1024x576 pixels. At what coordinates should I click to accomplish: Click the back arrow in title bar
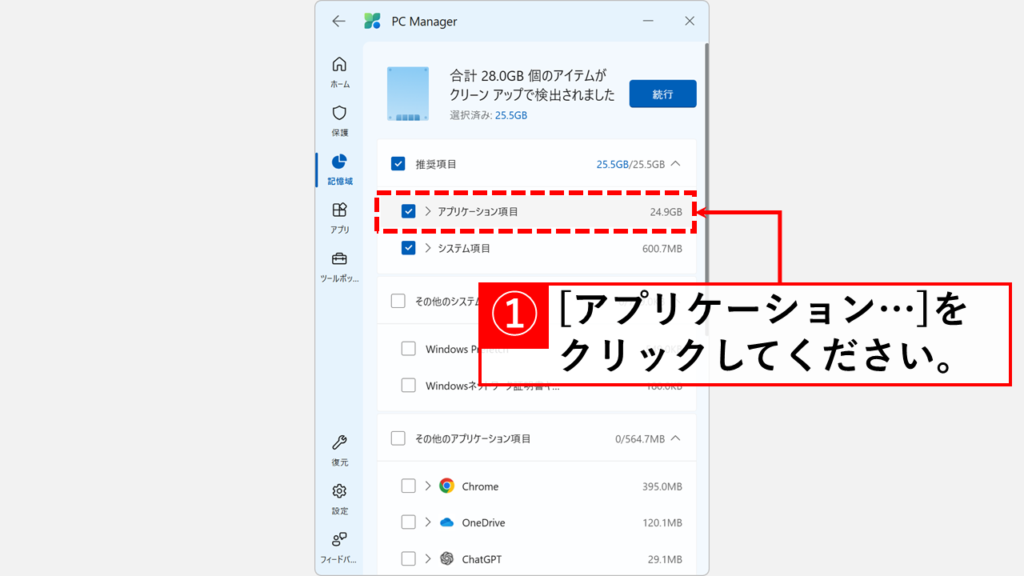pyautogui.click(x=339, y=21)
